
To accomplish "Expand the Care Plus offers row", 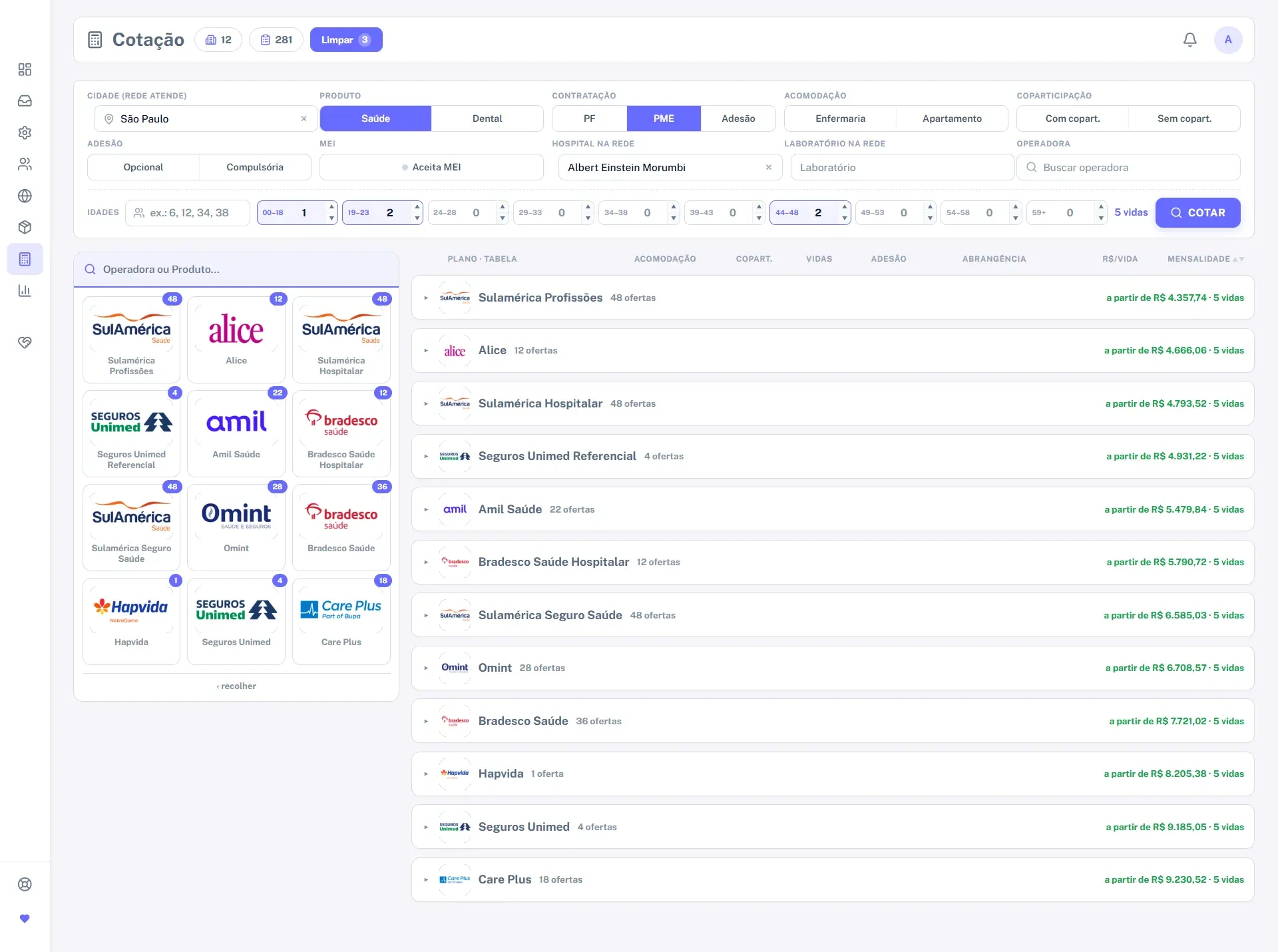I will [x=833, y=879].
